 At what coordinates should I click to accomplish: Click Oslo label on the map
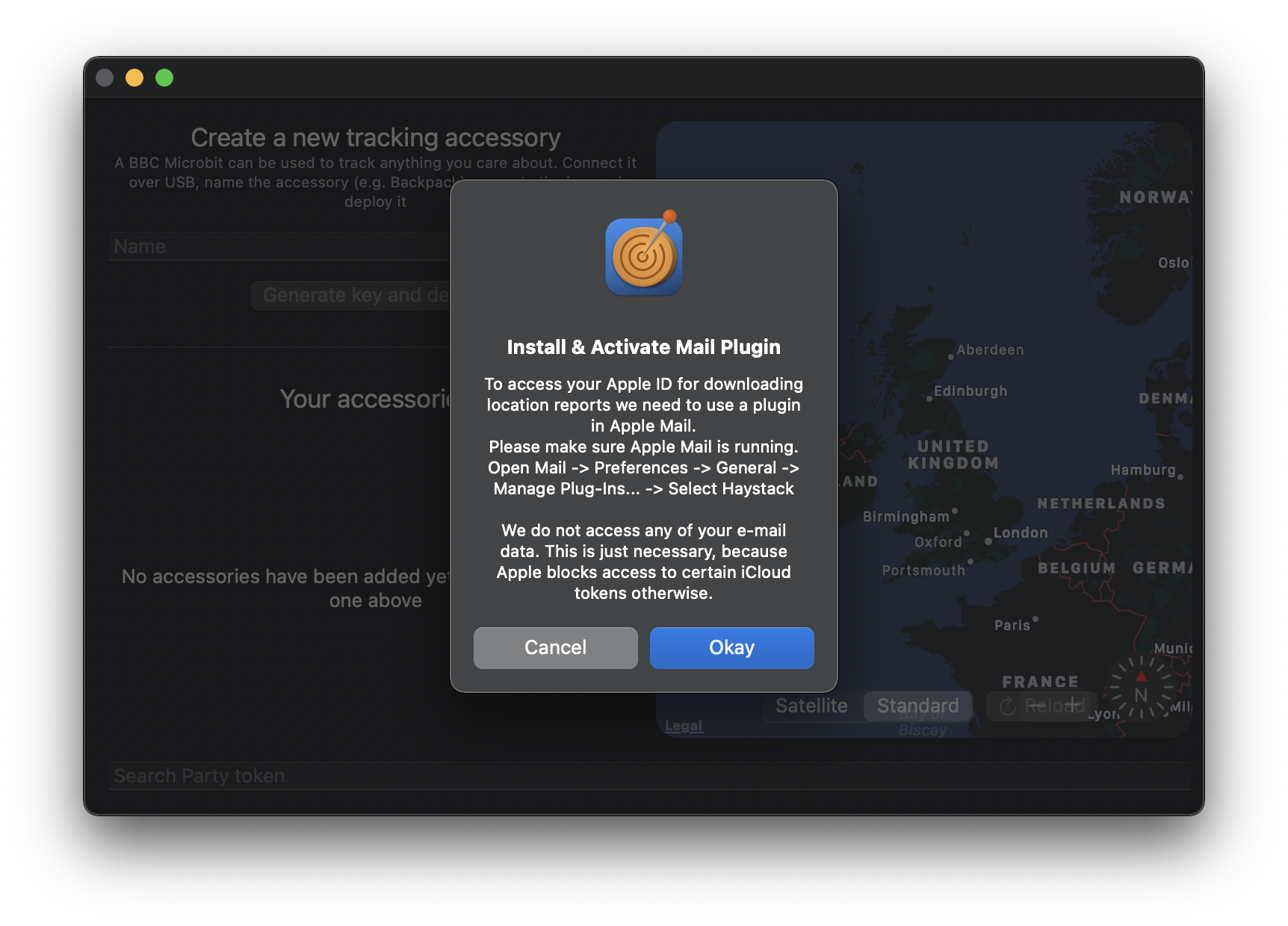[x=1173, y=263]
